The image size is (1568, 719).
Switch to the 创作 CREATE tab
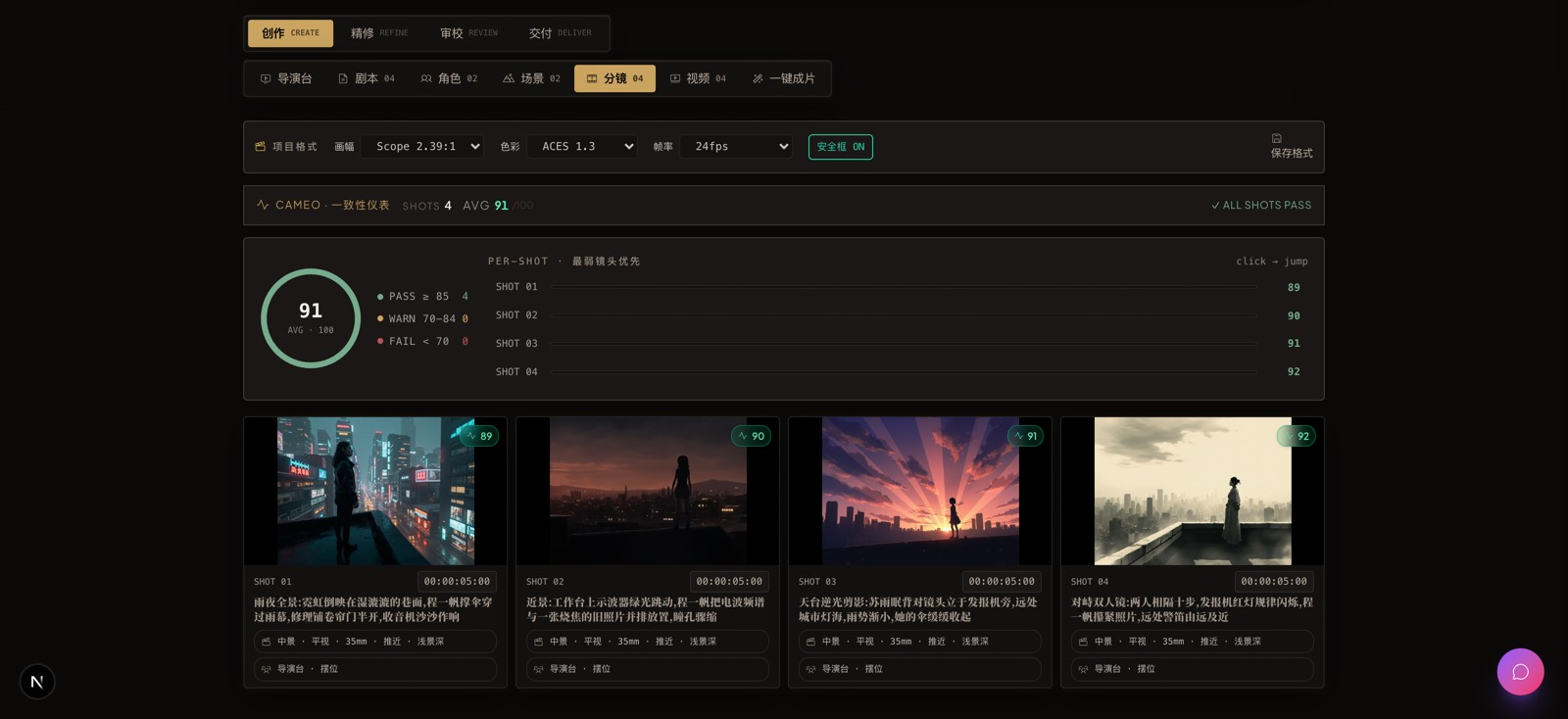(290, 33)
